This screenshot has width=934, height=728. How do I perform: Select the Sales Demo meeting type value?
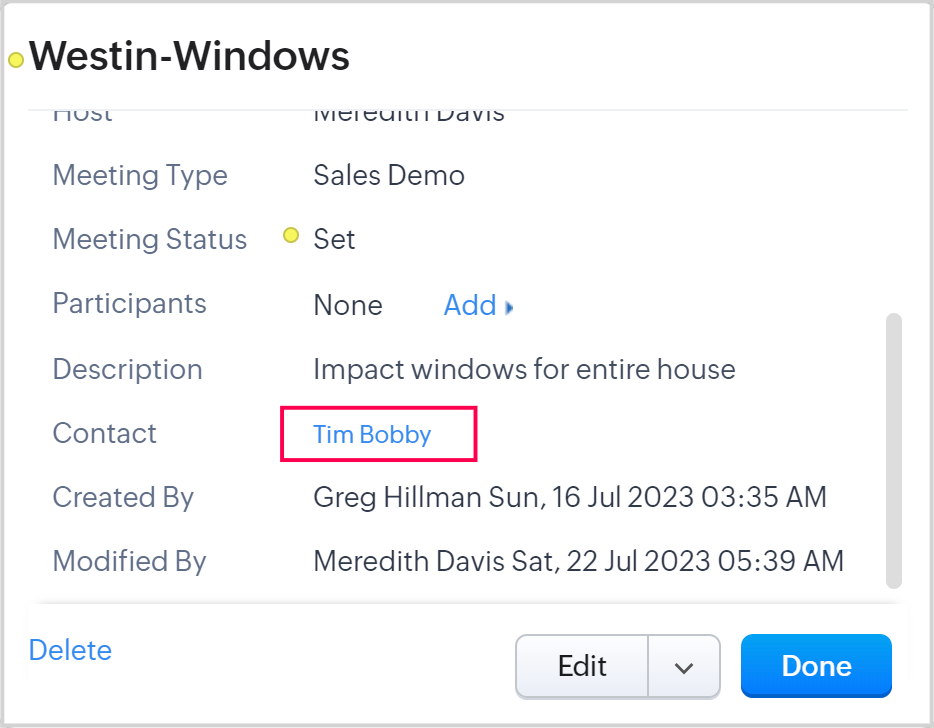pyautogui.click(x=389, y=176)
